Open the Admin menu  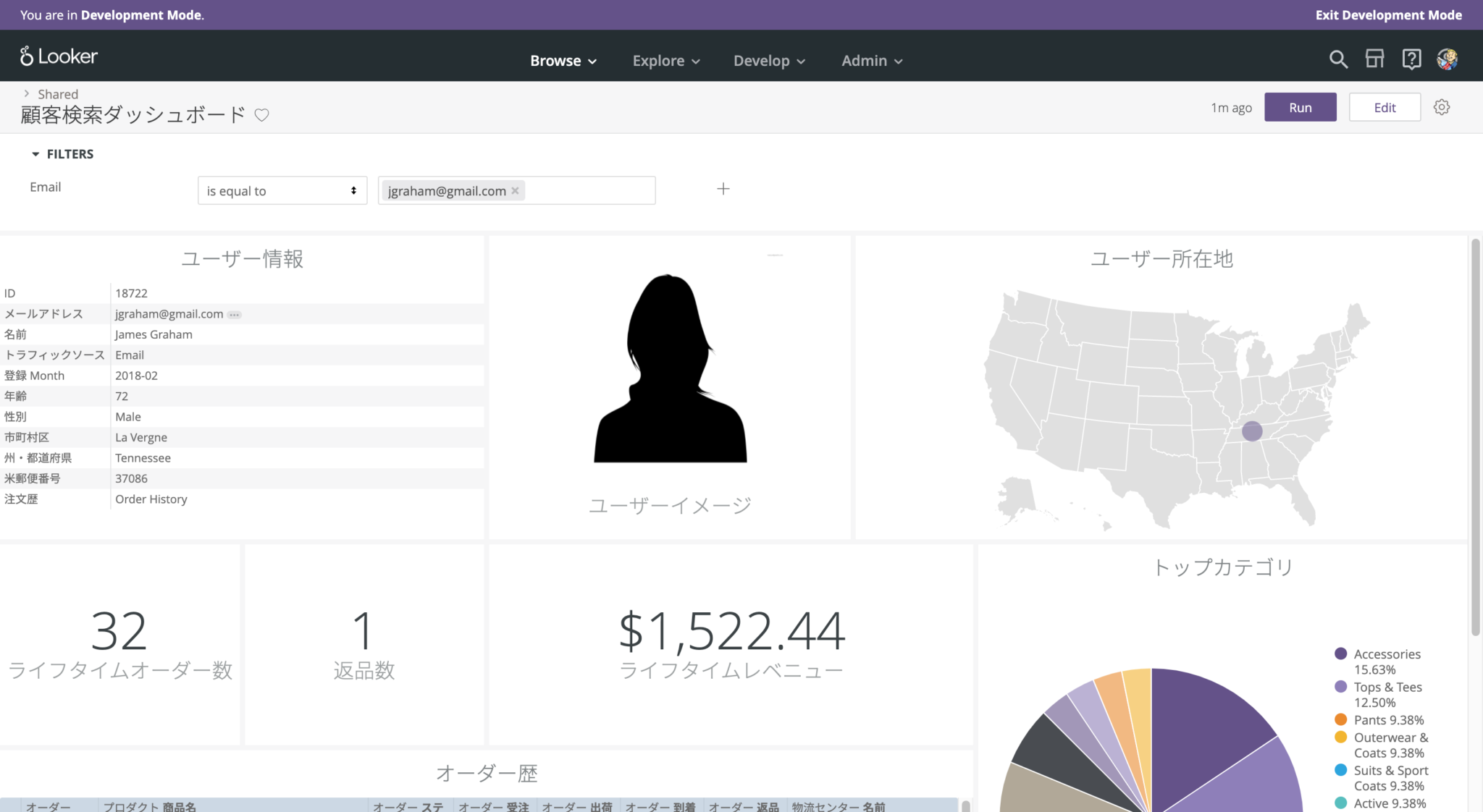point(870,61)
